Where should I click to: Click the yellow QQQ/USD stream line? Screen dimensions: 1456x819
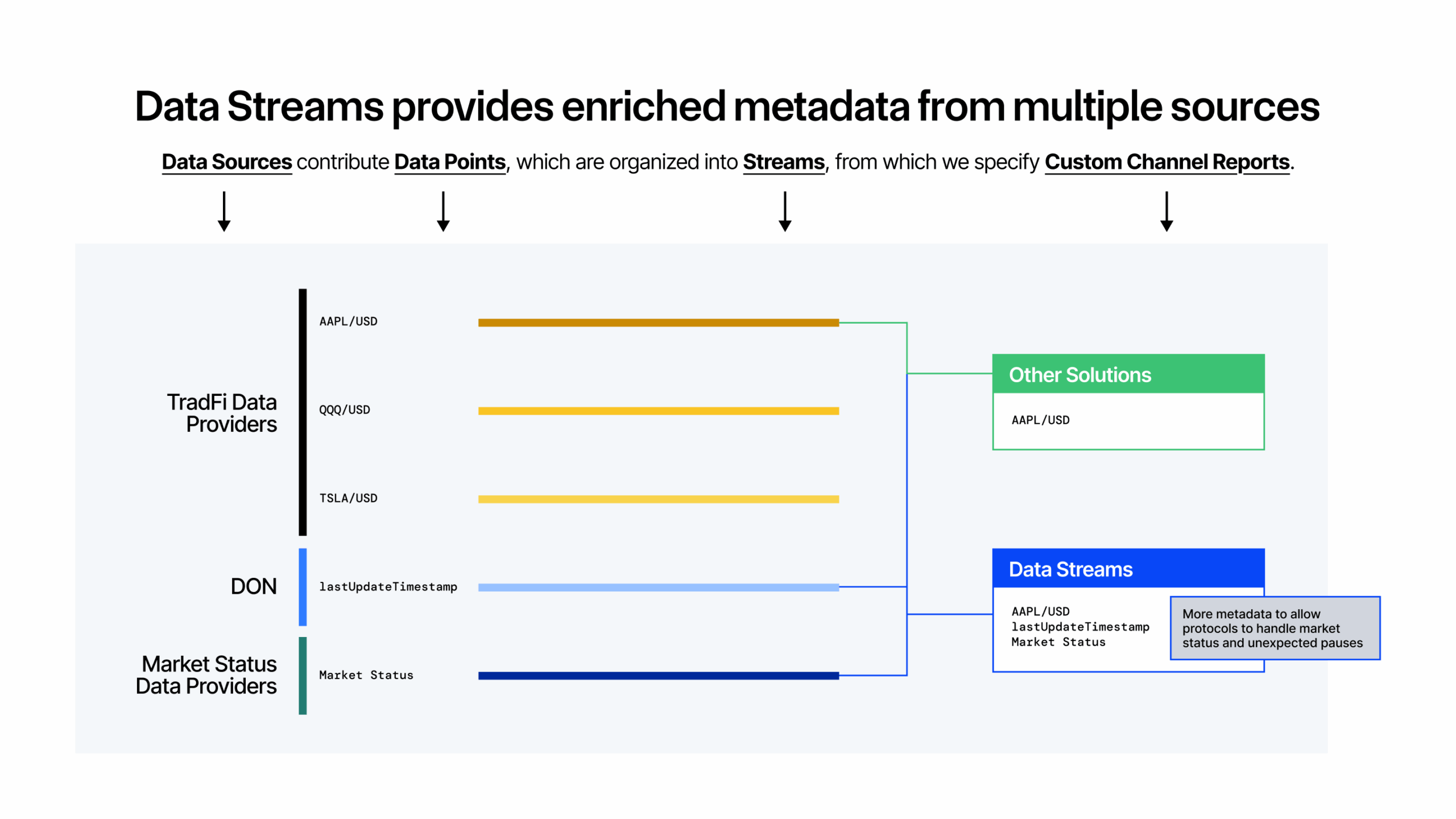[658, 411]
